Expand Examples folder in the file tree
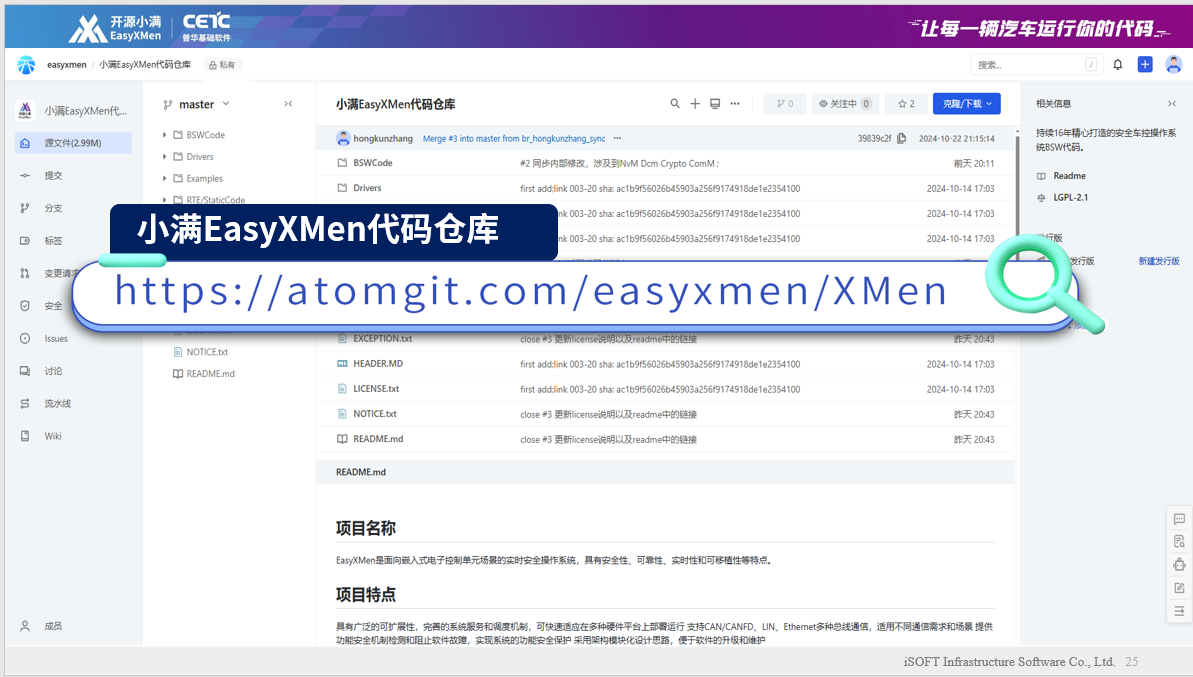This screenshot has width=1193, height=677. click(x=164, y=178)
